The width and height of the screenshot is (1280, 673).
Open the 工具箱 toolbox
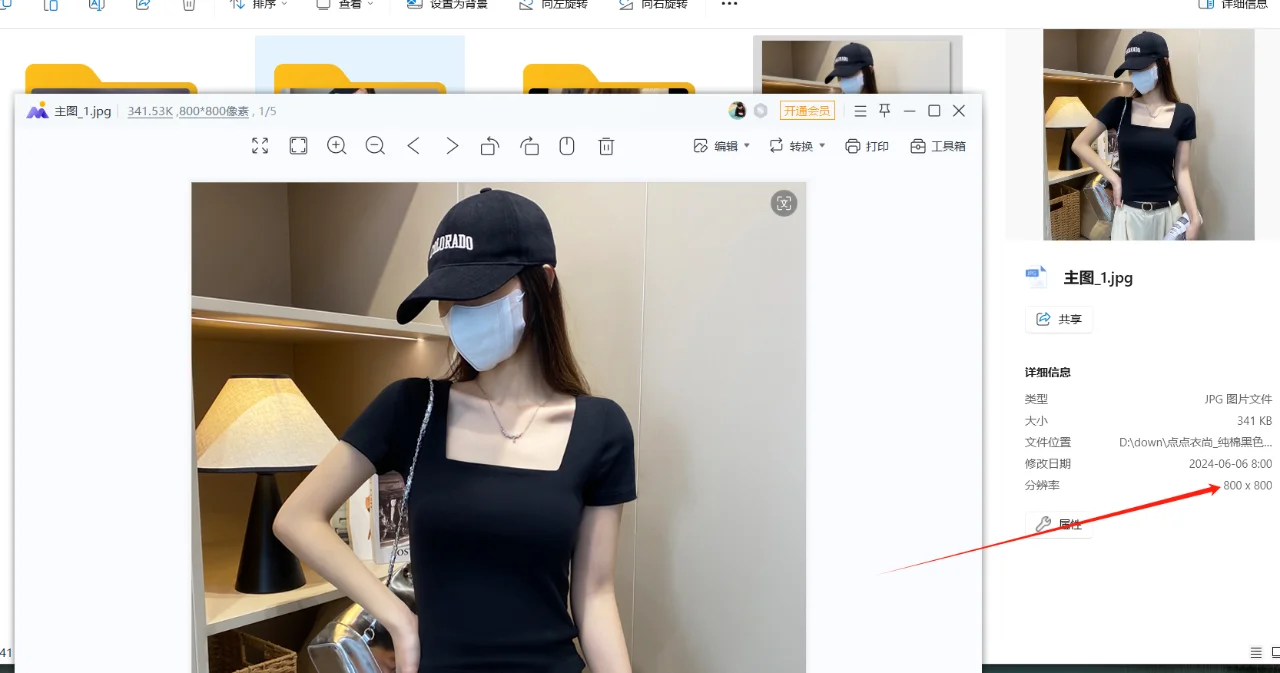[x=937, y=146]
